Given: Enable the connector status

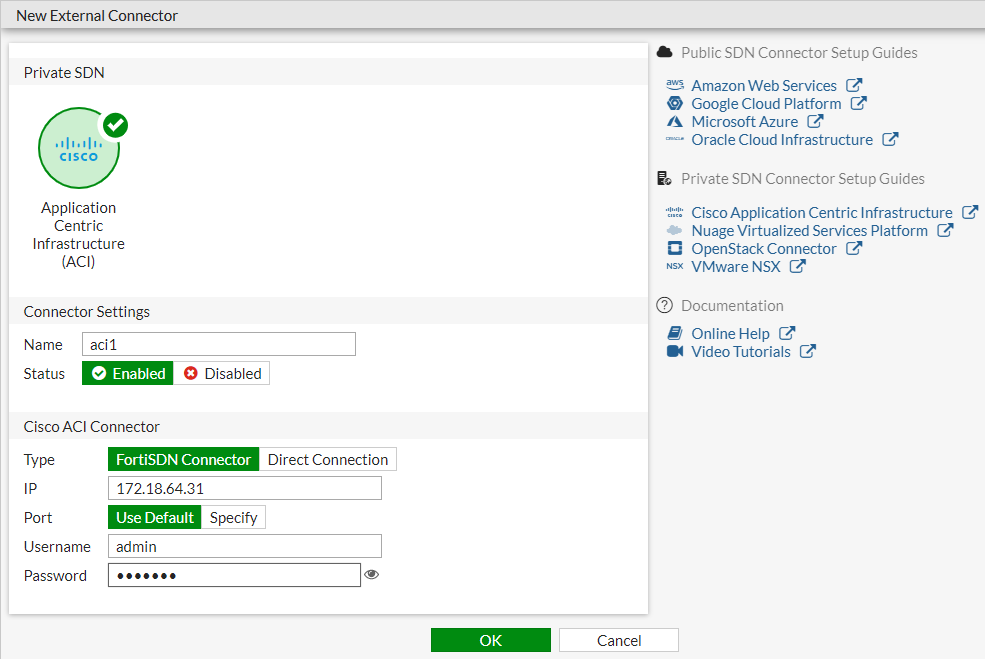Looking at the screenshot, I should coord(127,373).
